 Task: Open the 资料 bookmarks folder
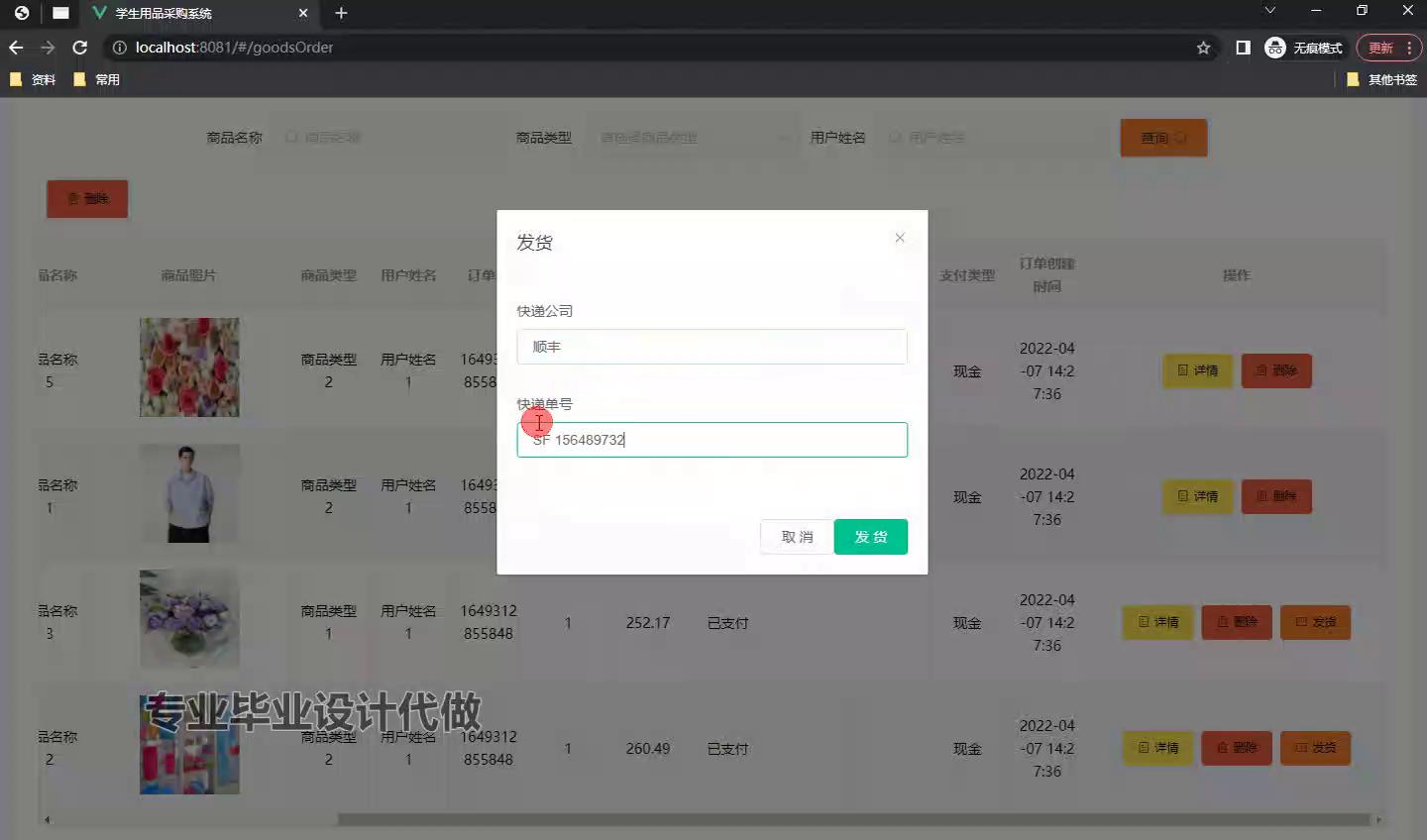33,79
